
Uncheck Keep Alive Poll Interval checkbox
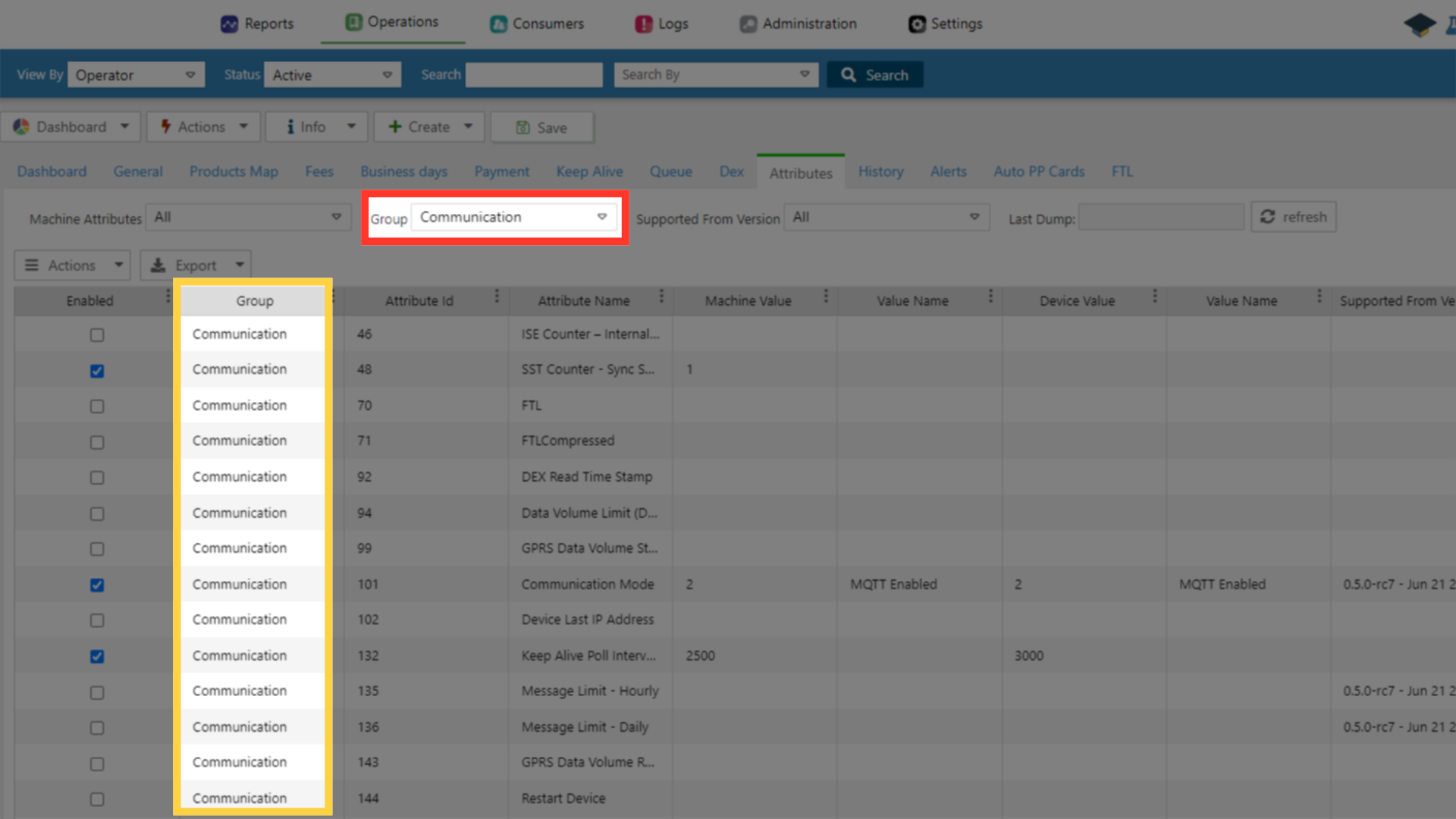(97, 657)
